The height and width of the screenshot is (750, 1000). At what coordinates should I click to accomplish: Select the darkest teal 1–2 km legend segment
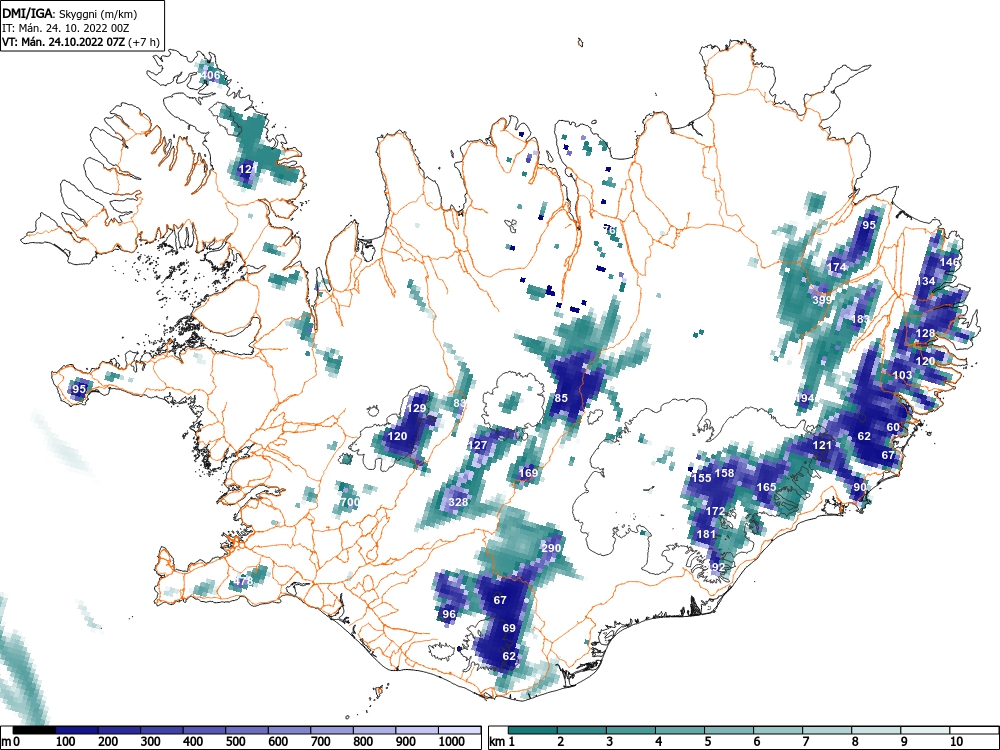coord(533,730)
